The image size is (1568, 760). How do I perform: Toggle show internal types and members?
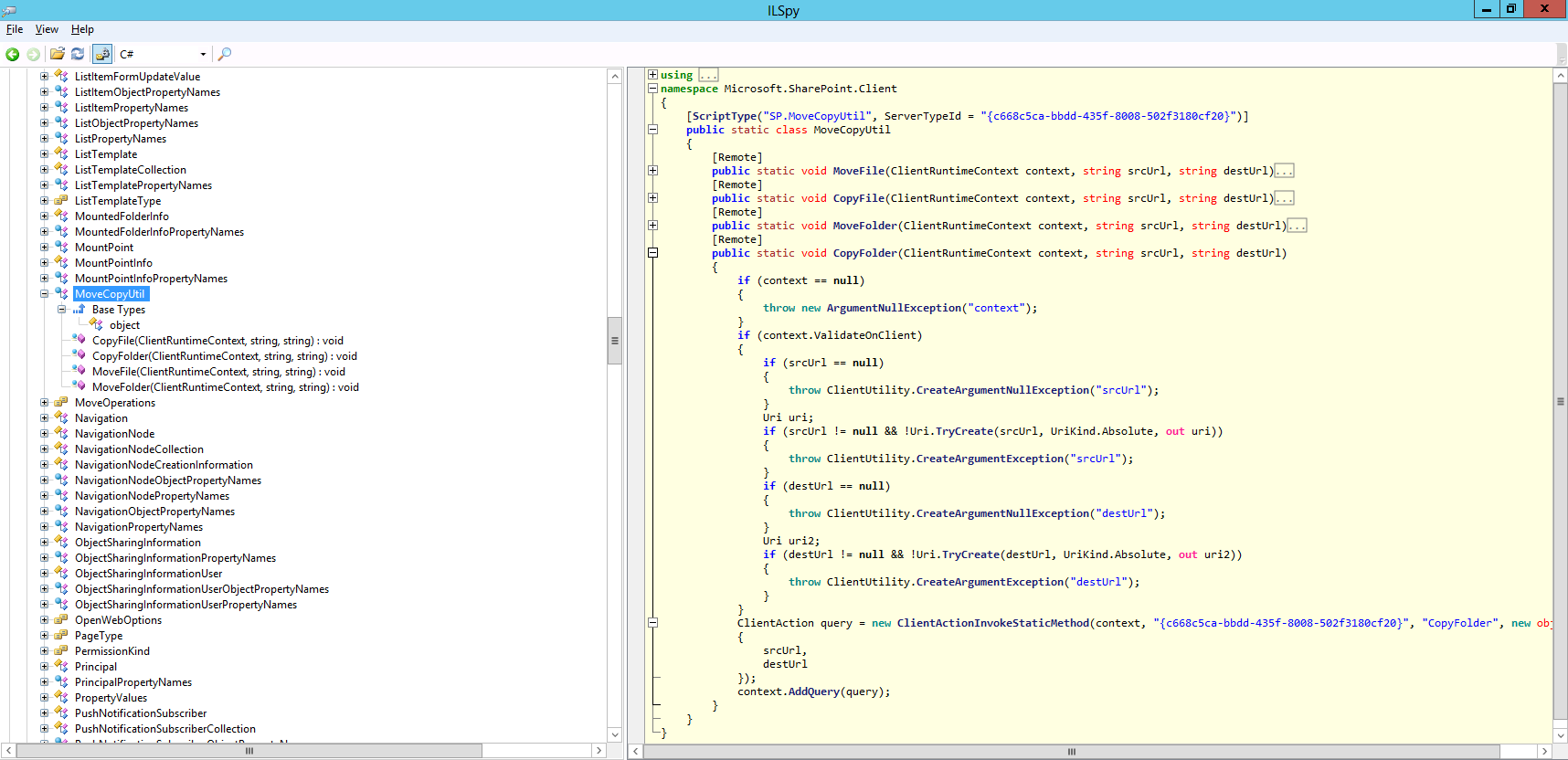102,54
